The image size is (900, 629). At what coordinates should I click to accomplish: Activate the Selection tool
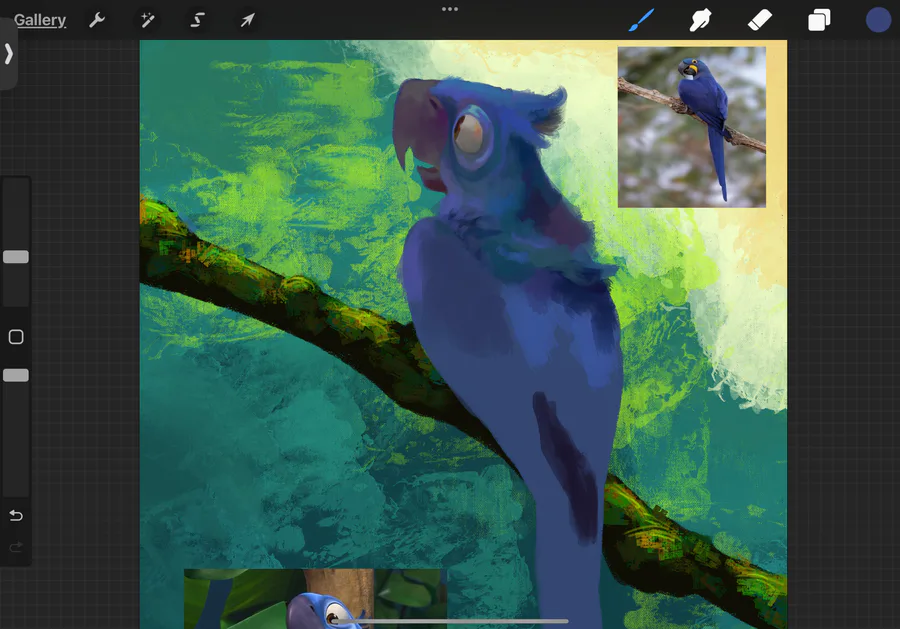coord(197,21)
